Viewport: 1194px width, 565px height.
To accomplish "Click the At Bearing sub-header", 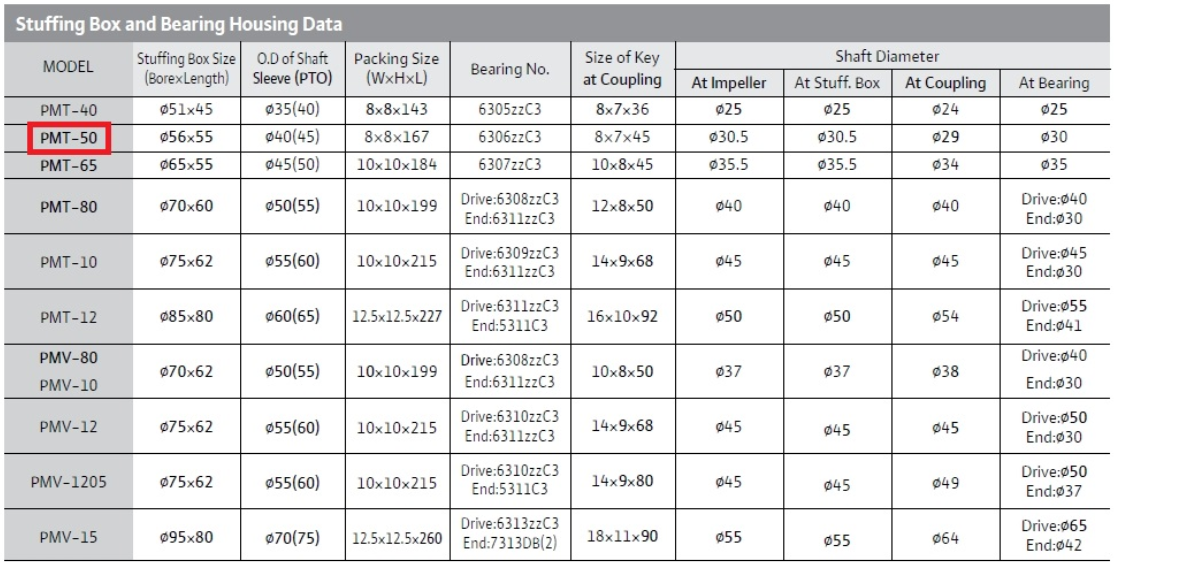I will 1054,84.
